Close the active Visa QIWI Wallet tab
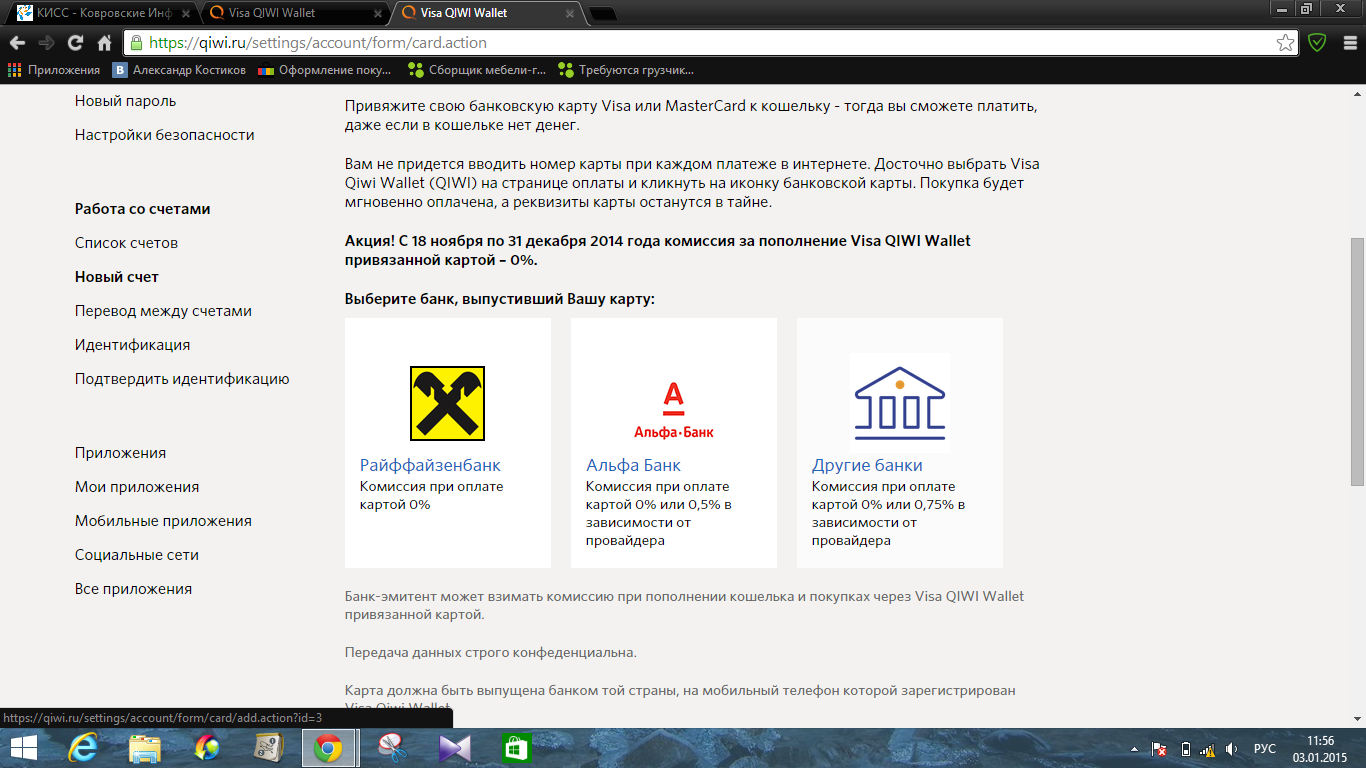This screenshot has width=1366, height=768. click(x=570, y=14)
